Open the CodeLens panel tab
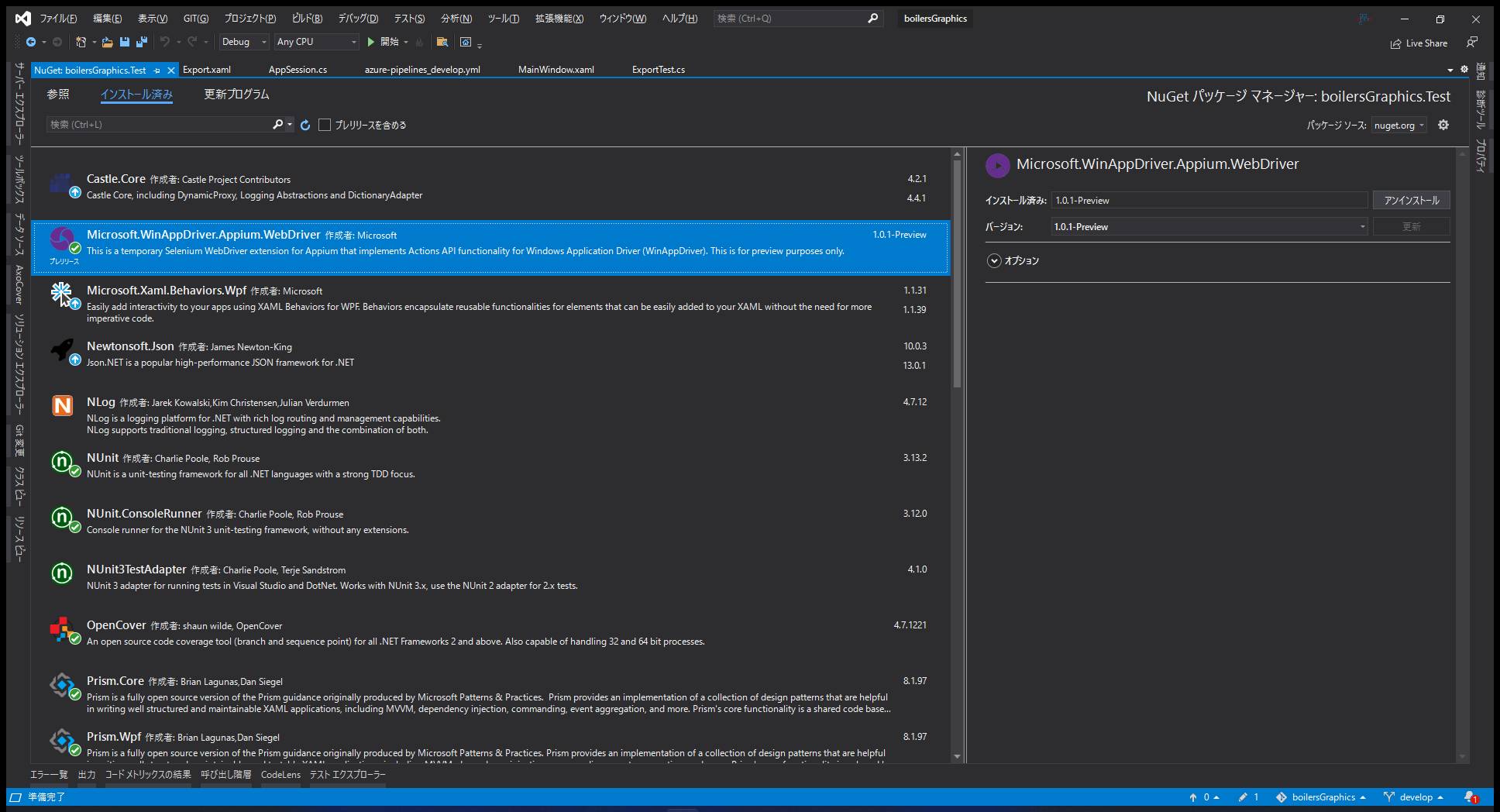Image resolution: width=1500 pixels, height=812 pixels. click(280, 775)
